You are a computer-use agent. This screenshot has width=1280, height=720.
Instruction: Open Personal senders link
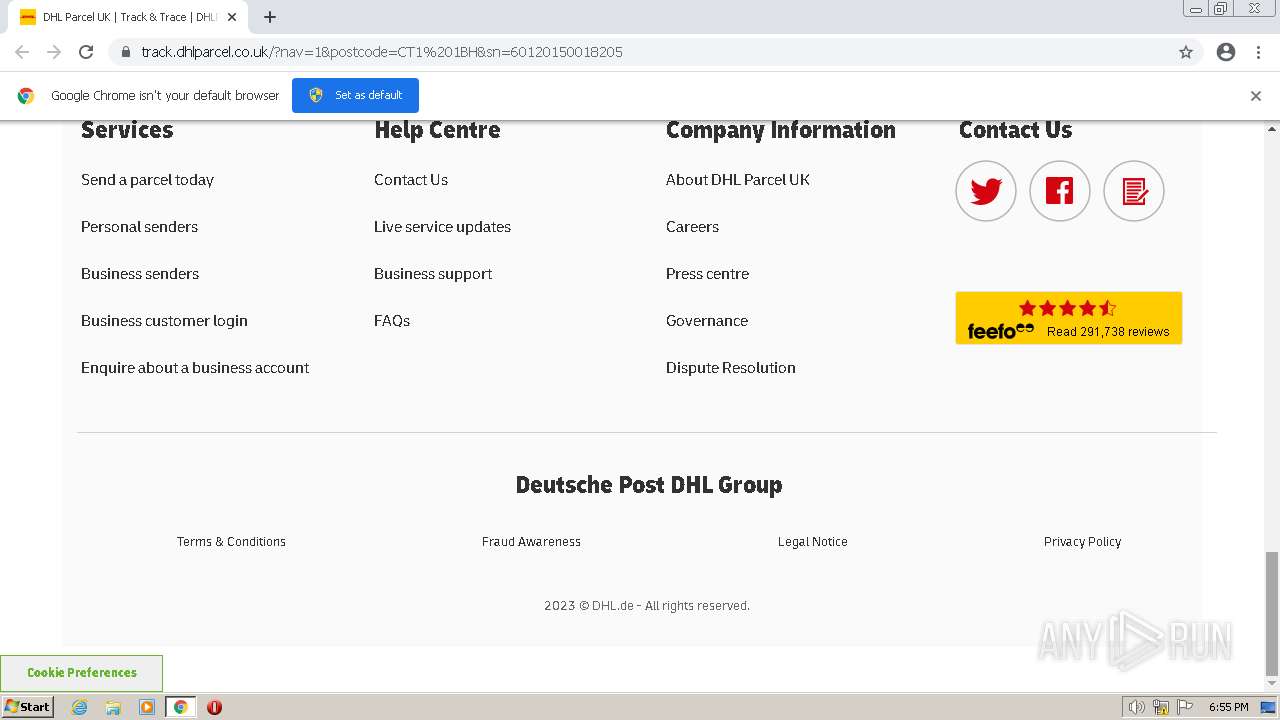click(139, 227)
